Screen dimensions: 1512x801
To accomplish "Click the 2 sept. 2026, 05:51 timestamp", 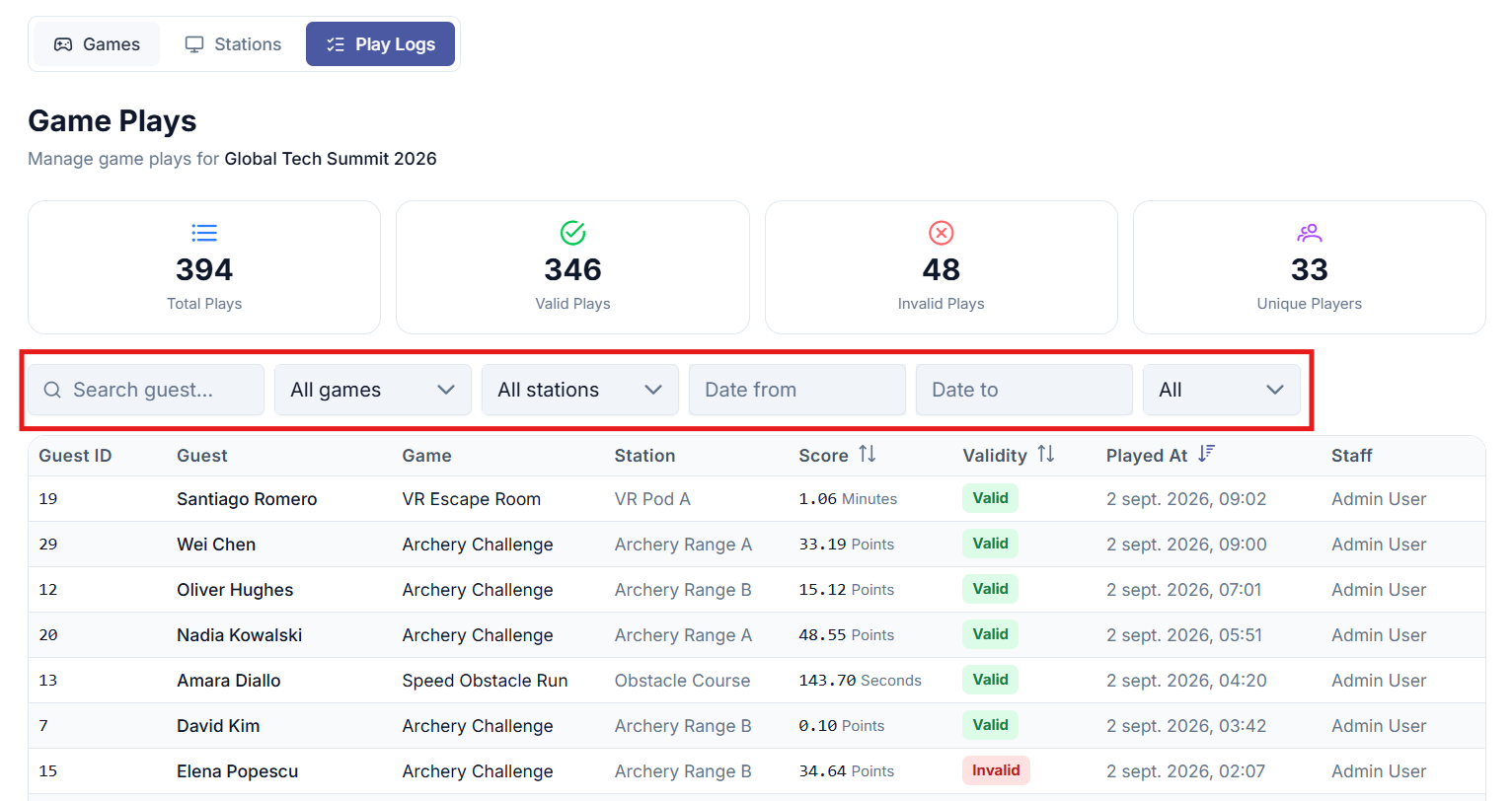I will coord(1184,635).
